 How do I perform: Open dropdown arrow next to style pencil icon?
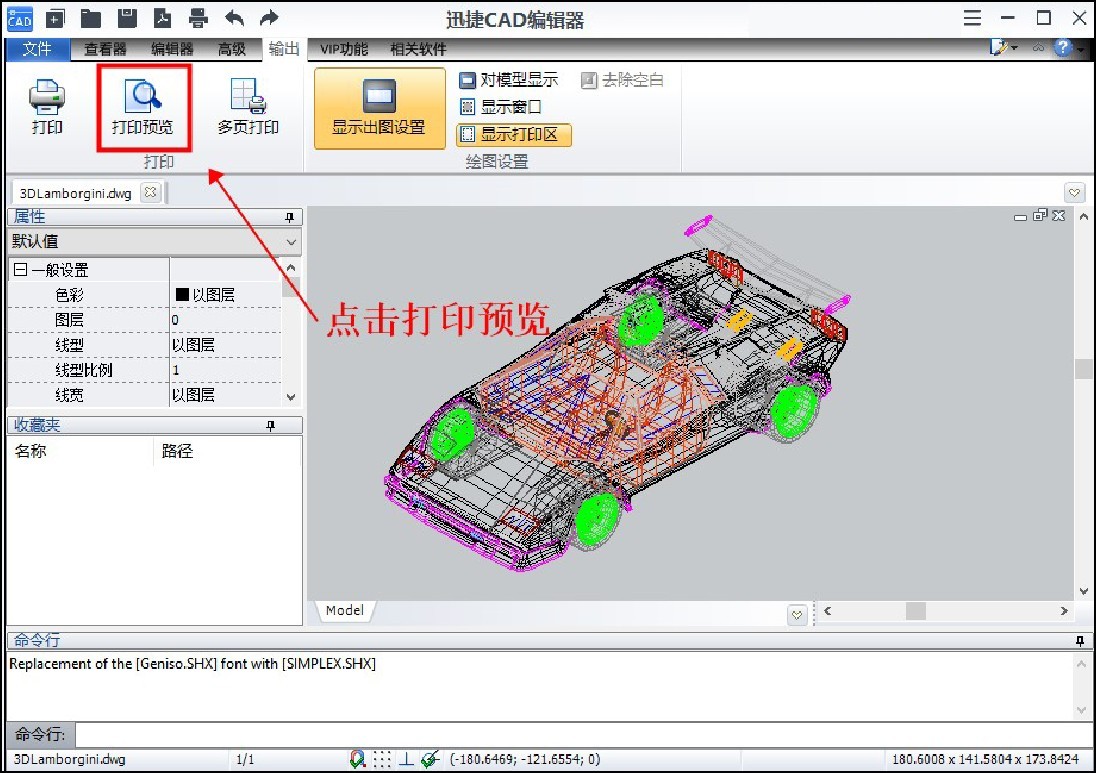point(1014,48)
